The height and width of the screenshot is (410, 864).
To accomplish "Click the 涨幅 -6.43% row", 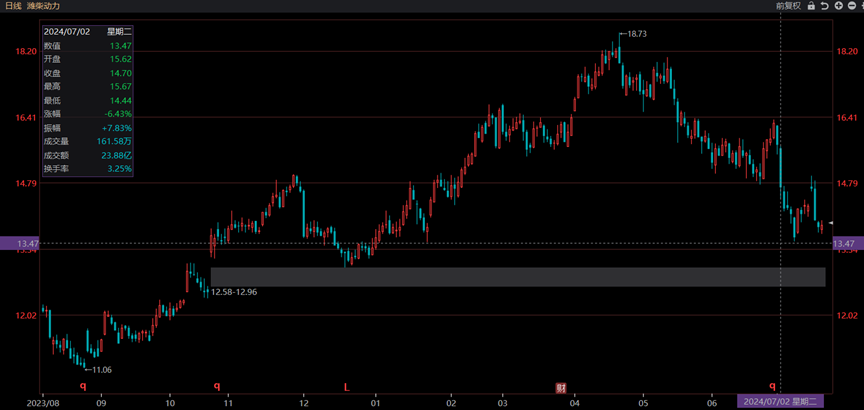I will pos(88,114).
